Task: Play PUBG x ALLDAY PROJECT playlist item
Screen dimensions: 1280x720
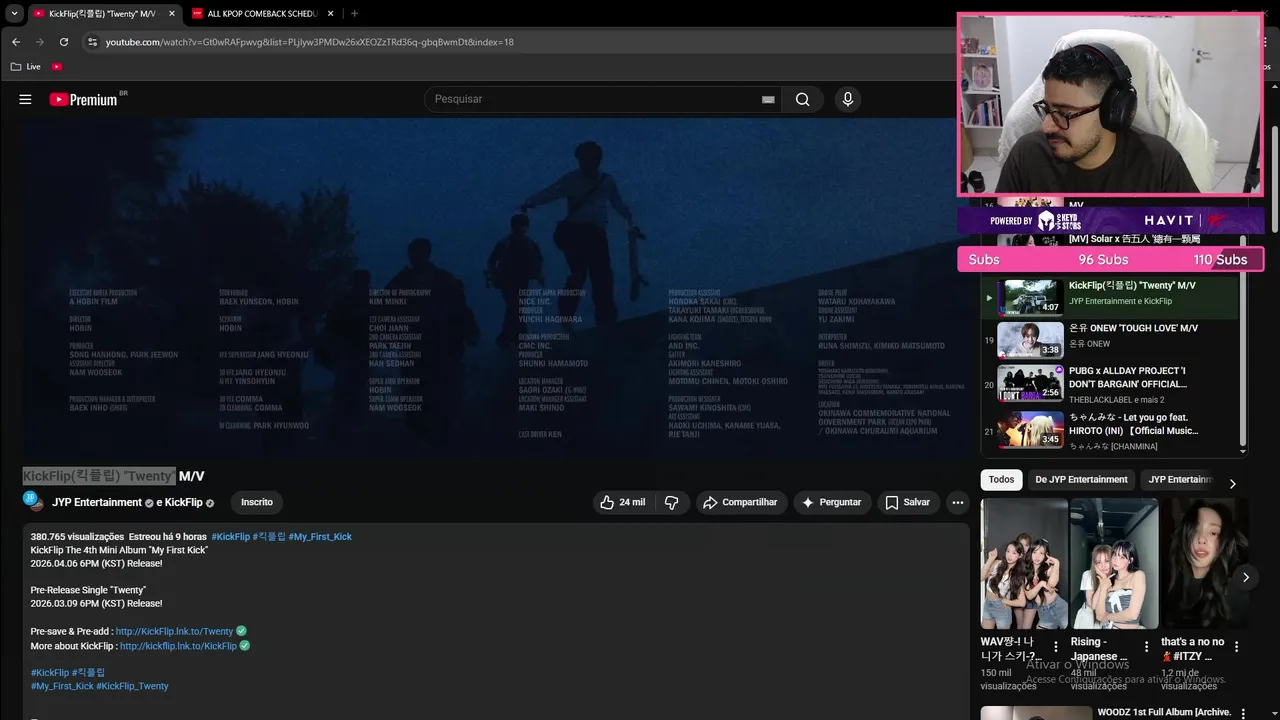Action: [1110, 384]
